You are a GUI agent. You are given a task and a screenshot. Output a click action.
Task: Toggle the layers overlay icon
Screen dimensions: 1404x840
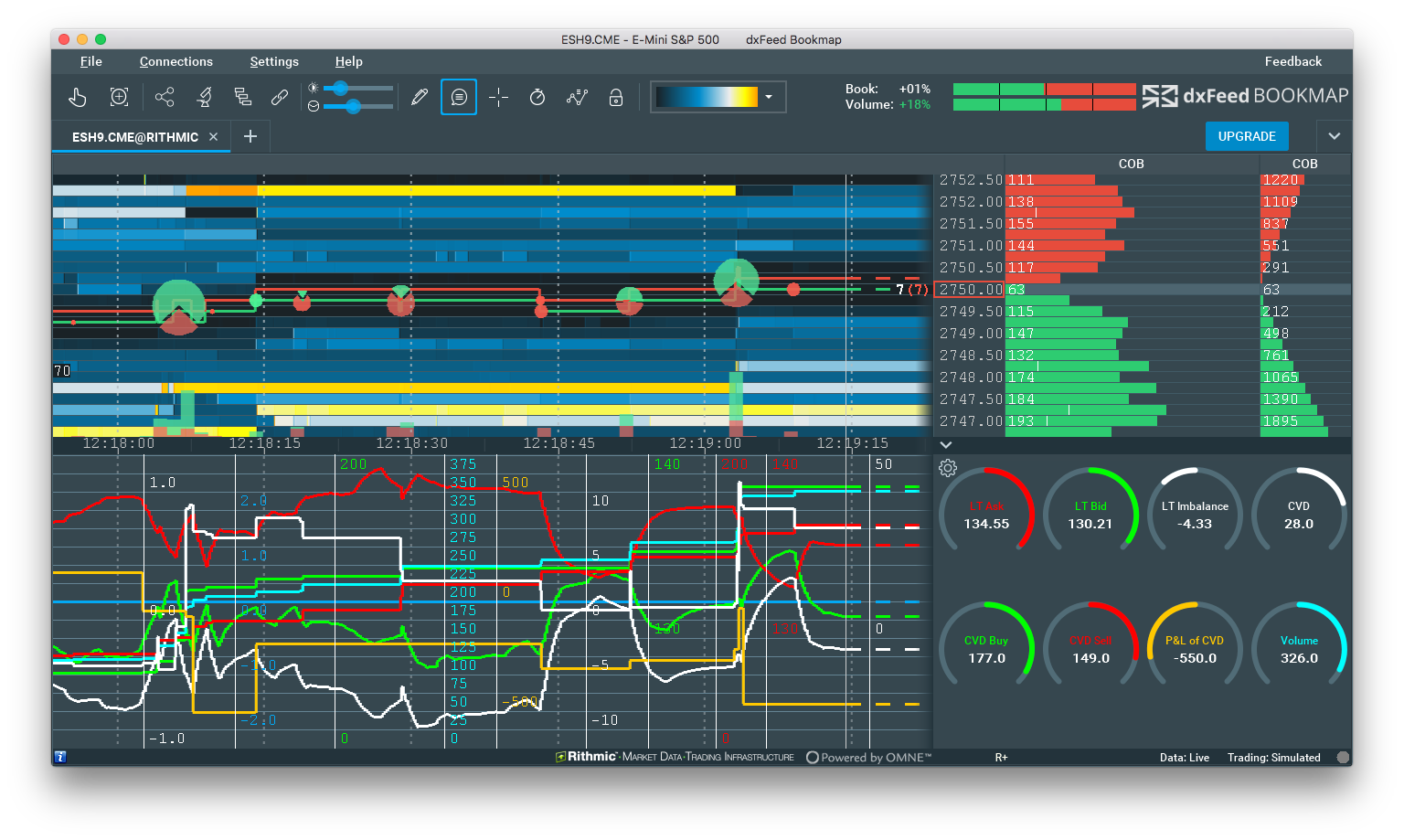click(x=243, y=96)
